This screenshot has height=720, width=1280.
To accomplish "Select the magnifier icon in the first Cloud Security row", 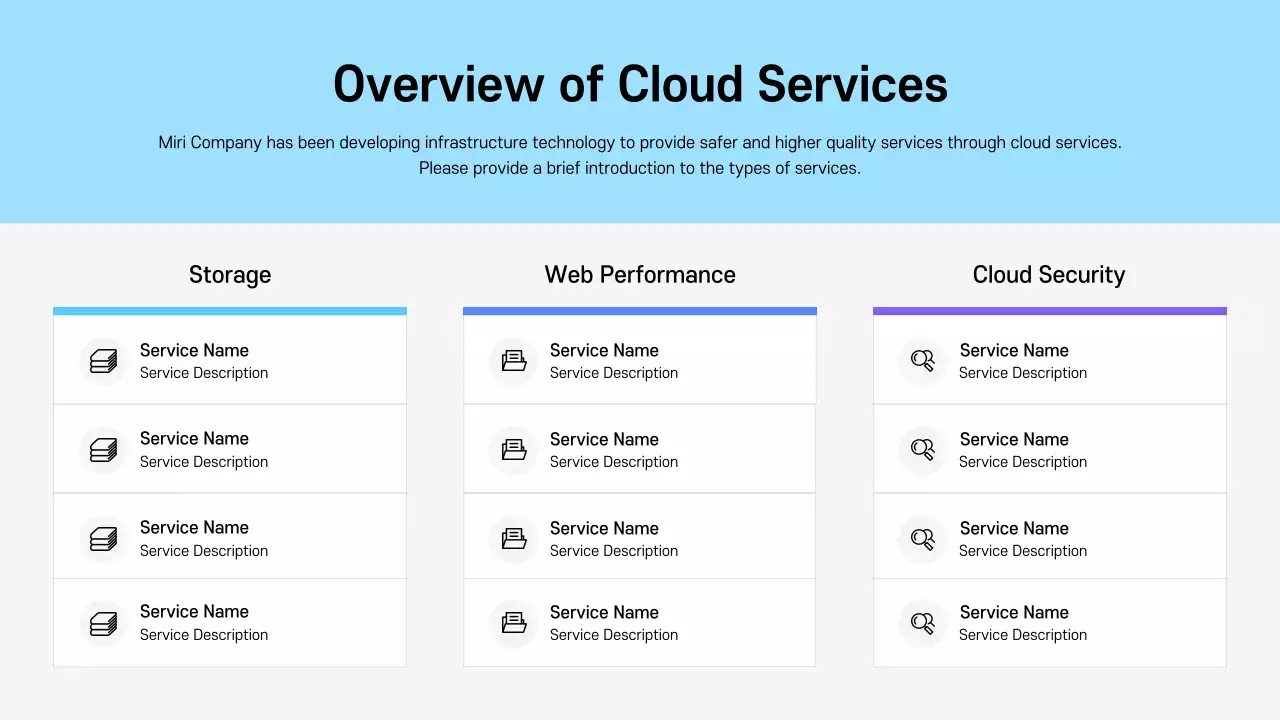I will (x=923, y=361).
